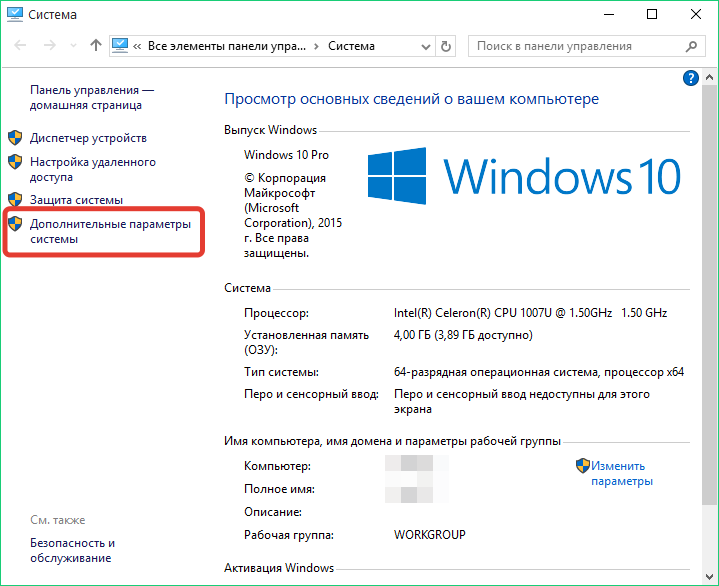Image resolution: width=719 pixels, height=586 pixels.
Task: Click Изменить параметры link
Action: pyautogui.click(x=622, y=473)
